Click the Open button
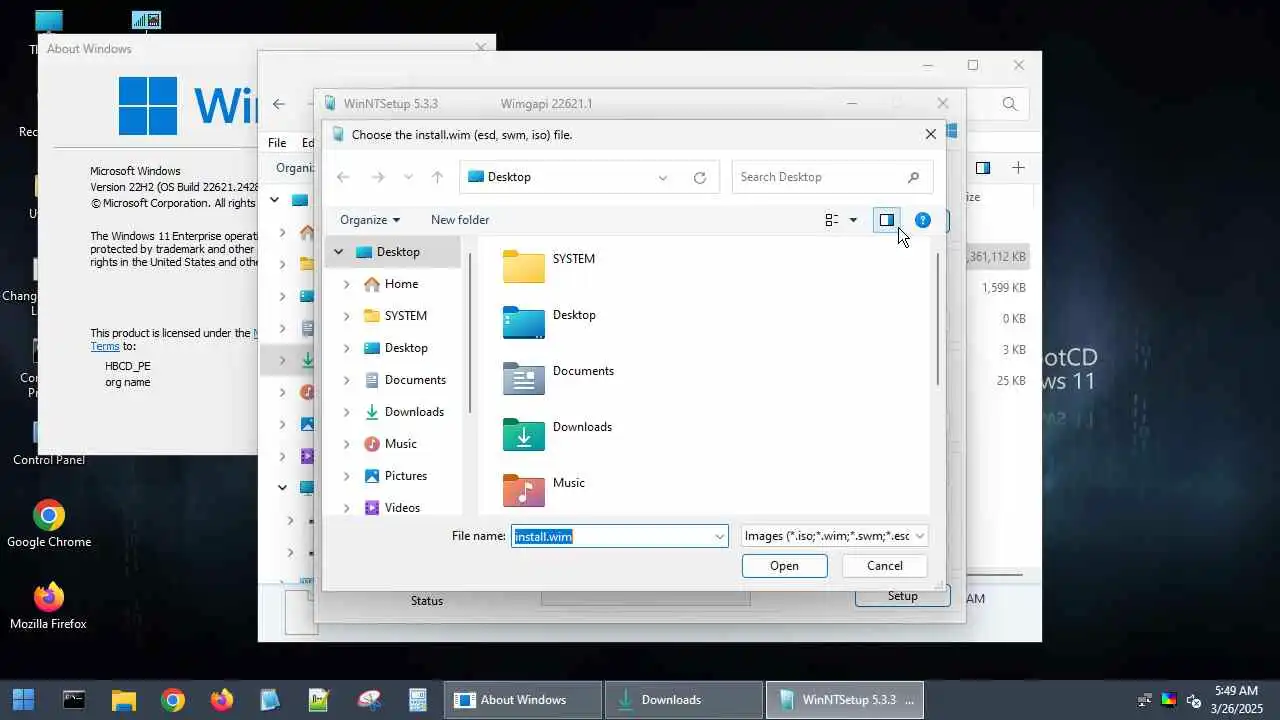This screenshot has width=1280, height=720. tap(784, 566)
